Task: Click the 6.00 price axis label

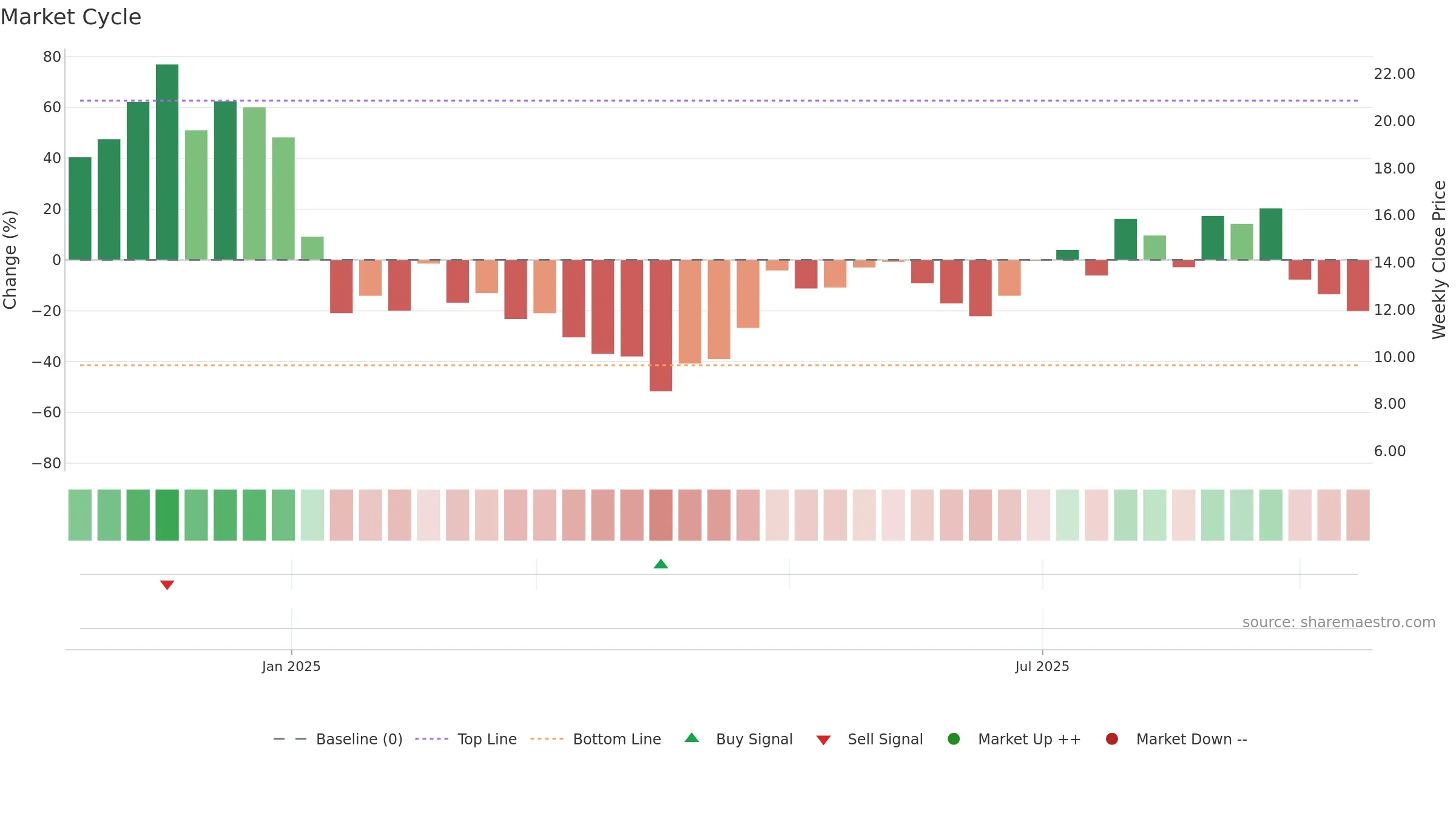Action: (1390, 451)
